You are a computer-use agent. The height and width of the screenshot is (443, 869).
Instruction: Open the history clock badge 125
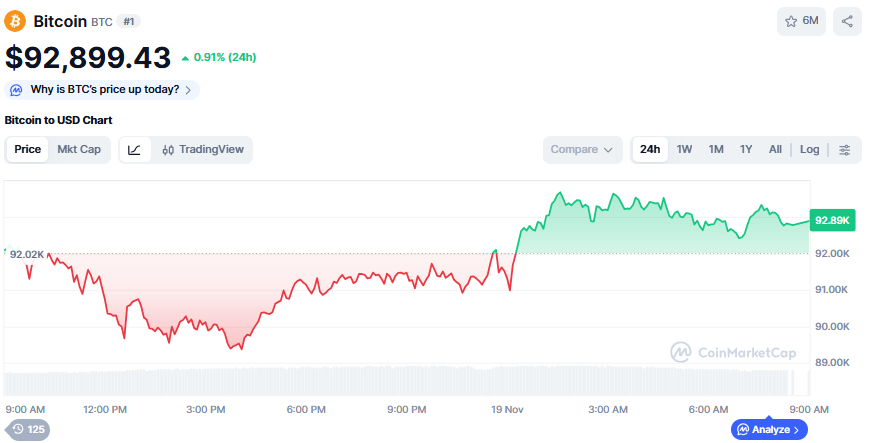pos(28,430)
